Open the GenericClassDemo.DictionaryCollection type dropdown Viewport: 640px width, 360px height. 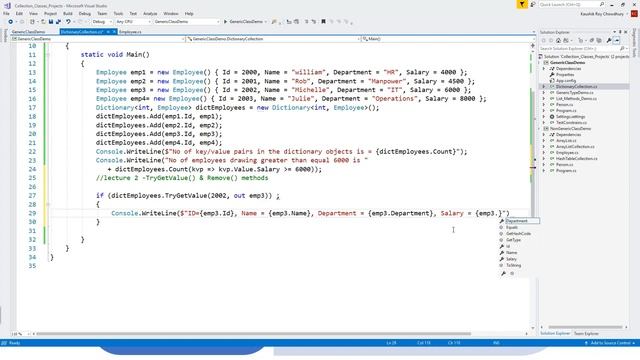(x=273, y=39)
